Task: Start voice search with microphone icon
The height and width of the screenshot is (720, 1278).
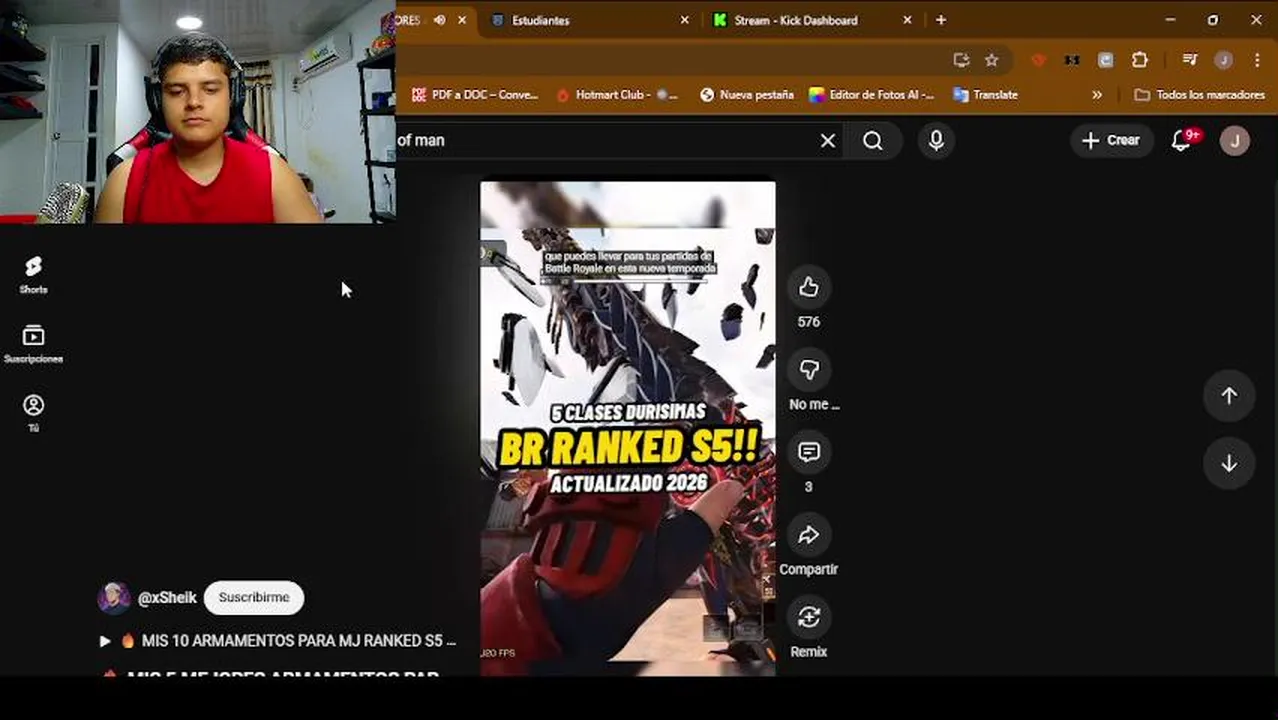Action: pos(936,141)
